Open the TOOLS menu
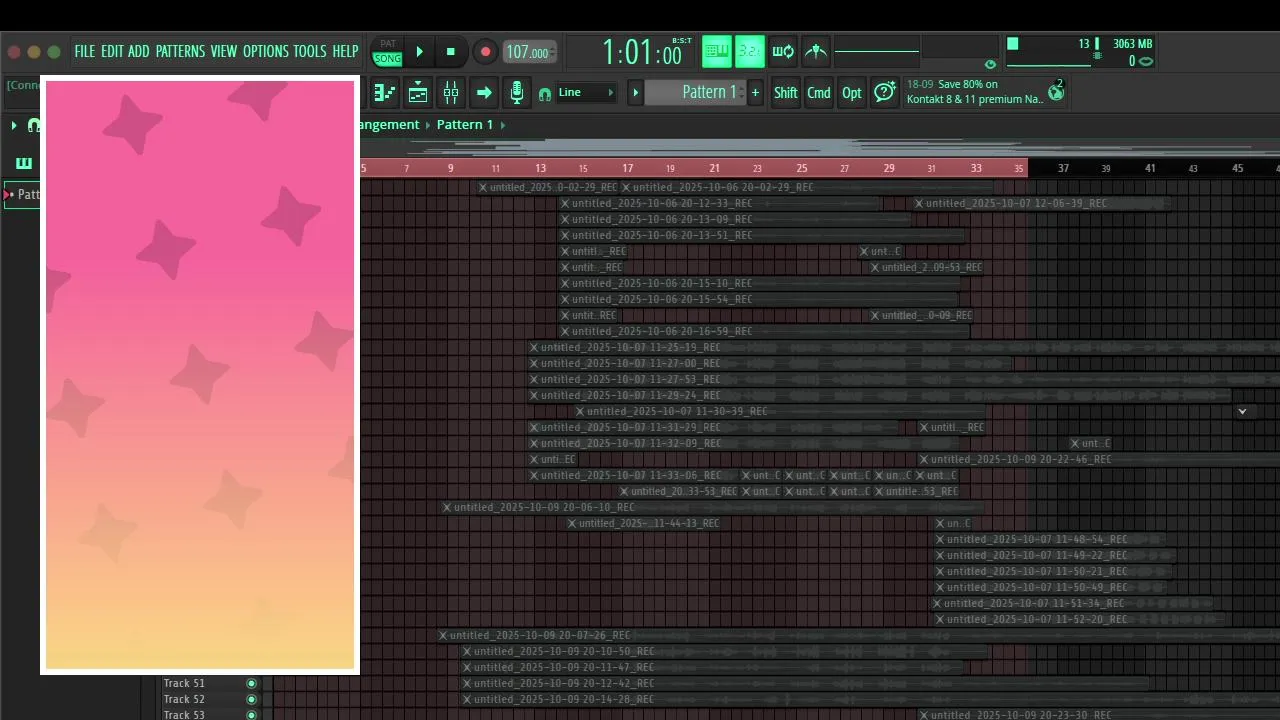 [310, 51]
